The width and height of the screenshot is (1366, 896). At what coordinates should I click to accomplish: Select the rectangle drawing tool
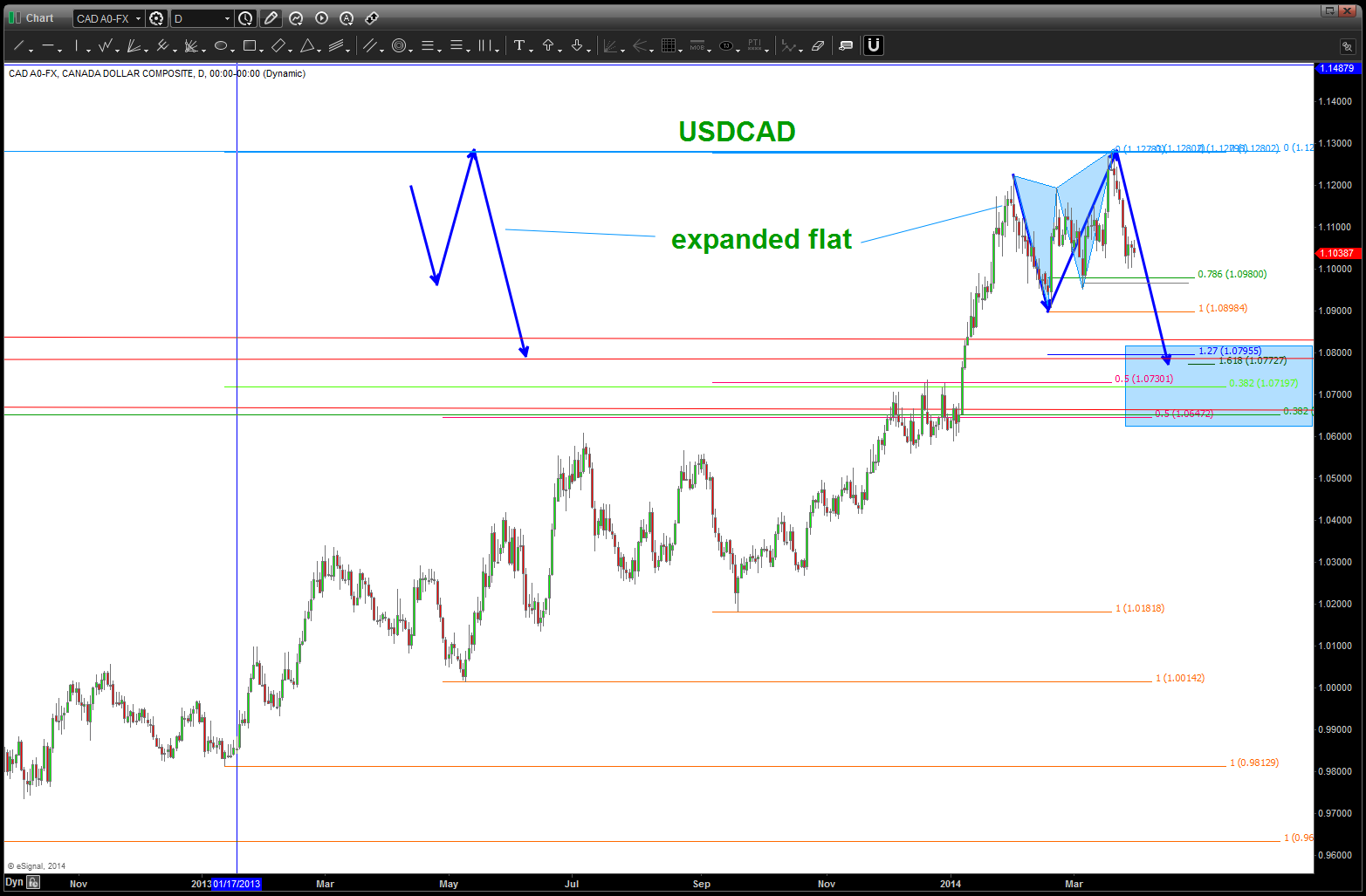(250, 46)
